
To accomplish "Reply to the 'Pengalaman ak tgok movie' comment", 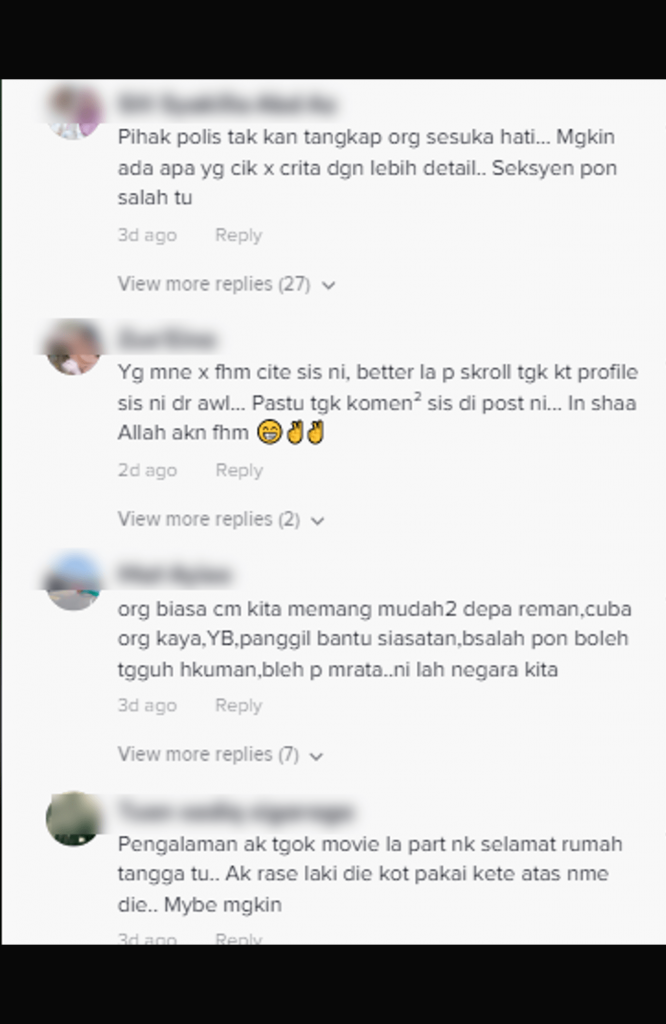I will [x=238, y=938].
